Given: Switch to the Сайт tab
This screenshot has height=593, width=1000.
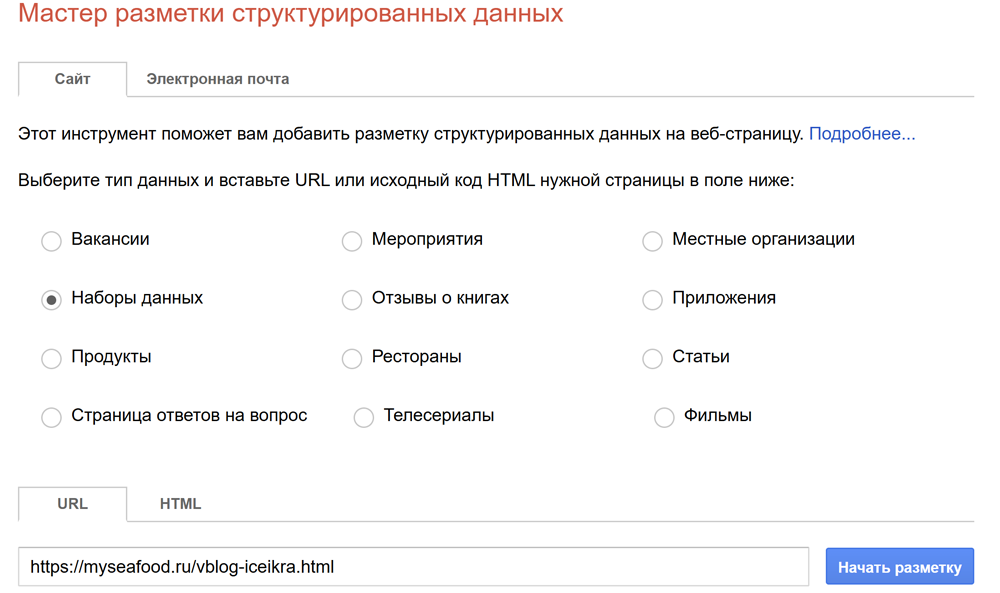Looking at the screenshot, I should tap(72, 79).
